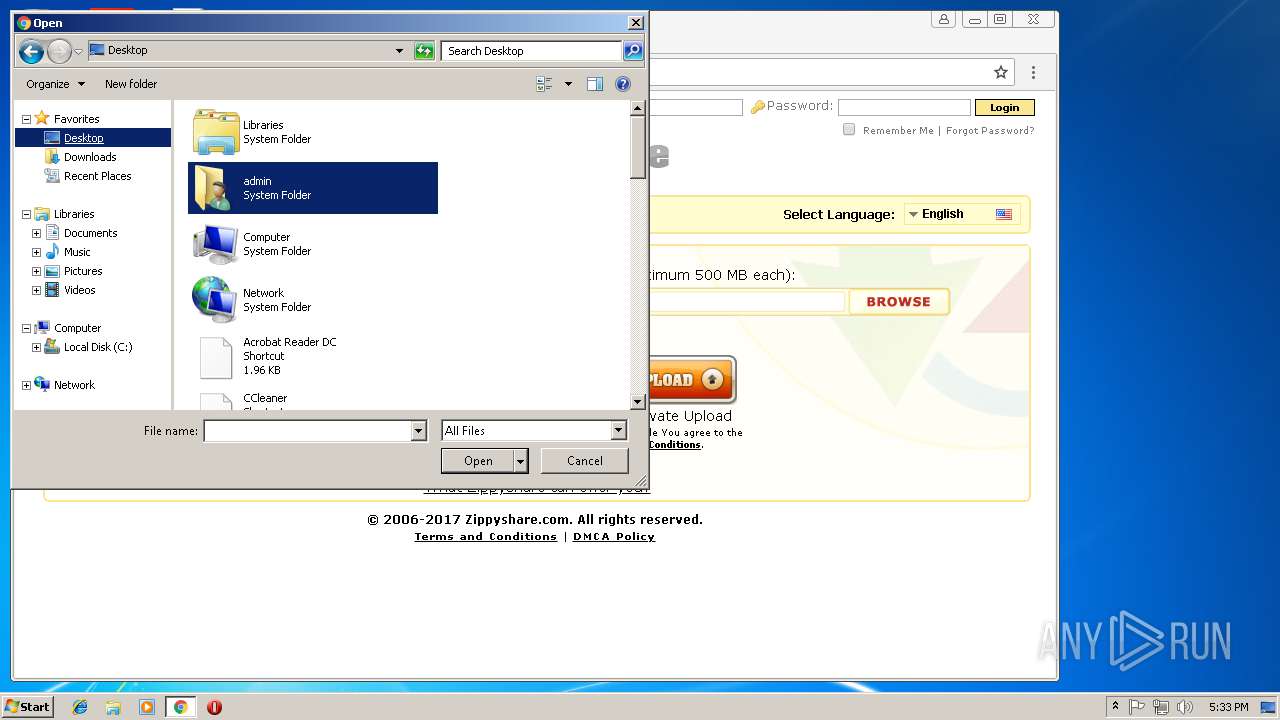Select Recent Places under Favorites
Screen dimensions: 1280x720
97,176
